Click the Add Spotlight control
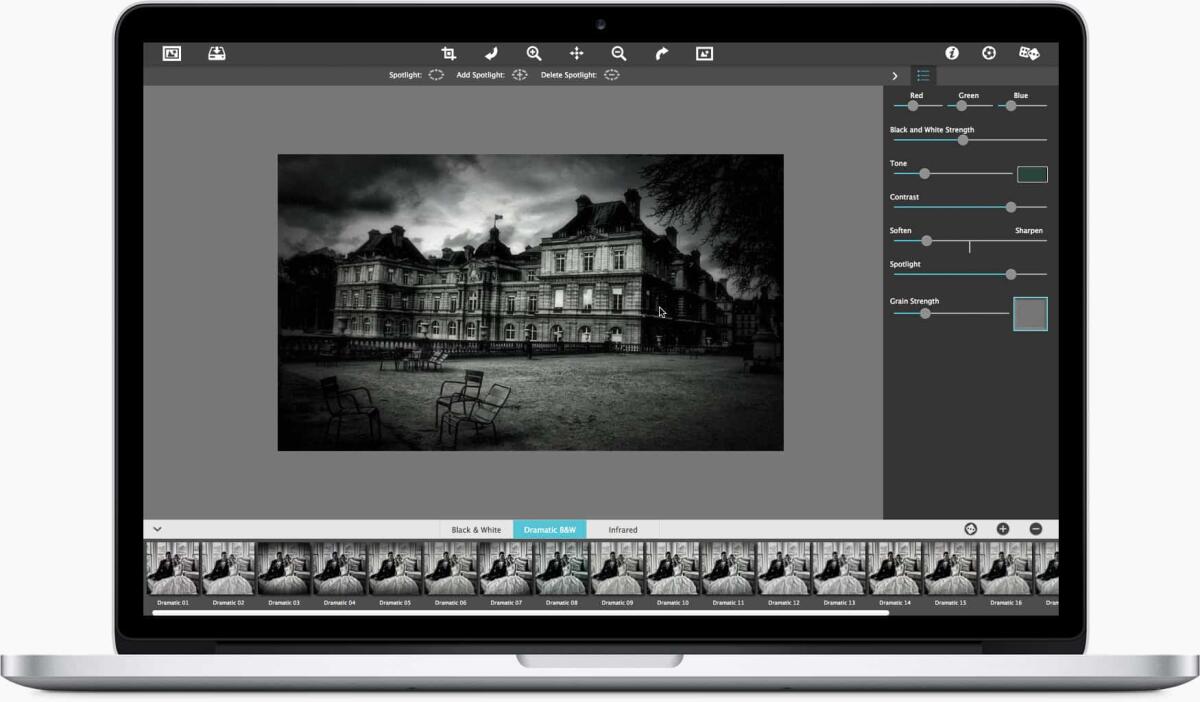The height and width of the screenshot is (702, 1200). pos(519,74)
